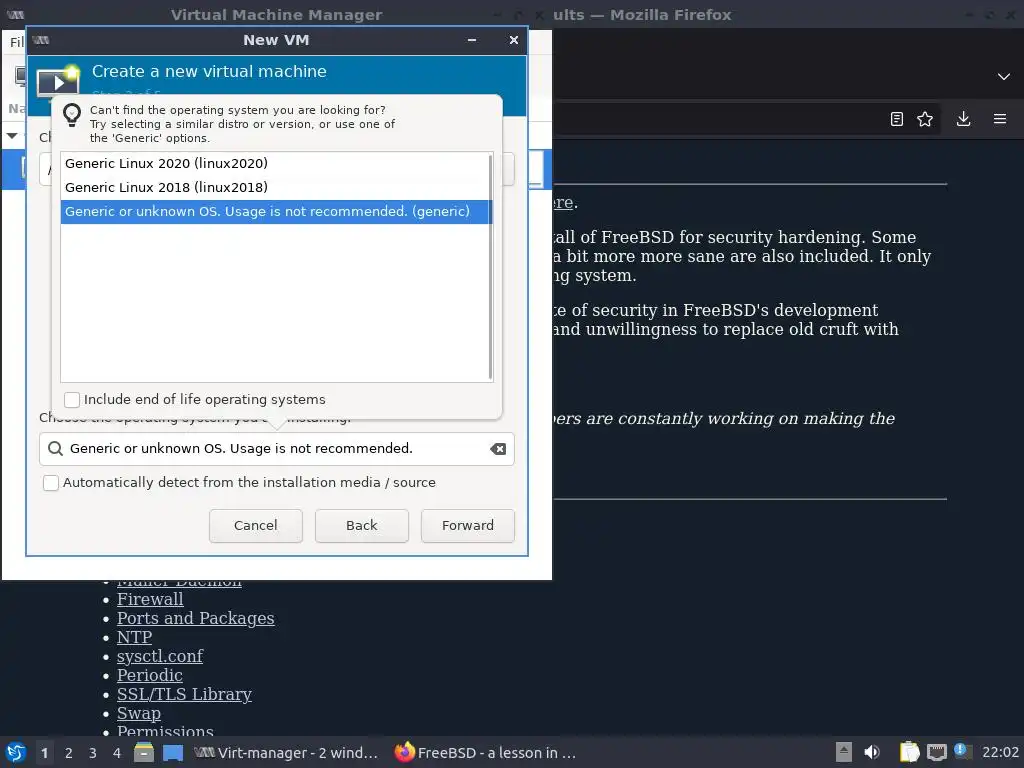
Task: Open the Firefox hamburger menu
Action: click(x=1000, y=119)
